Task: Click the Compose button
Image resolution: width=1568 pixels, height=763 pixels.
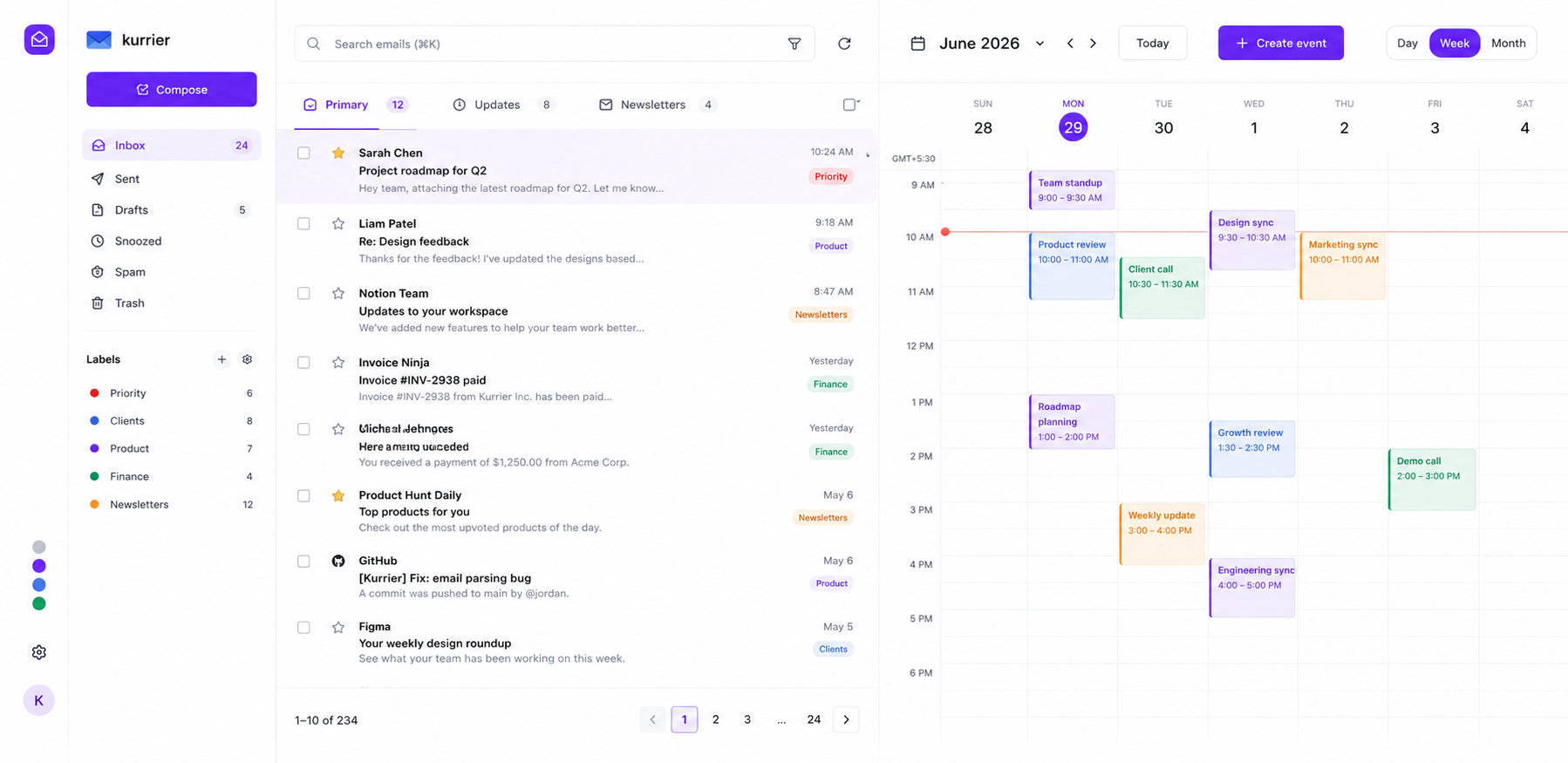Action: pyautogui.click(x=172, y=89)
